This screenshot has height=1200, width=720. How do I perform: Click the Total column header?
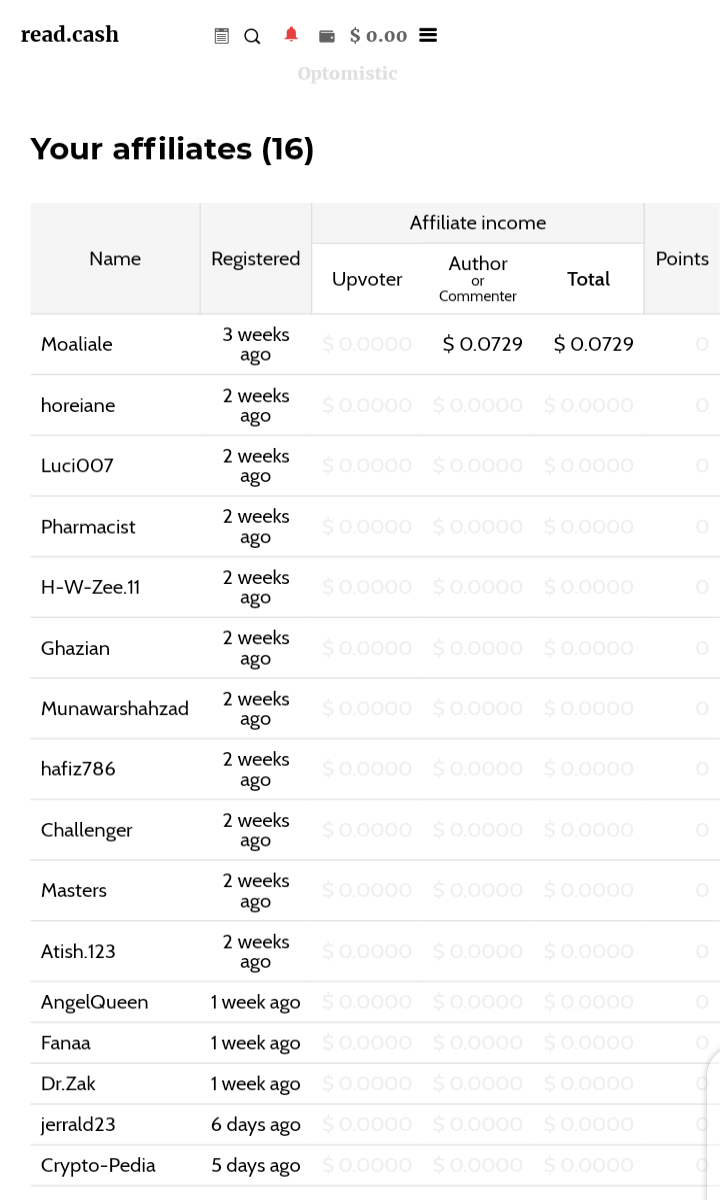588,279
